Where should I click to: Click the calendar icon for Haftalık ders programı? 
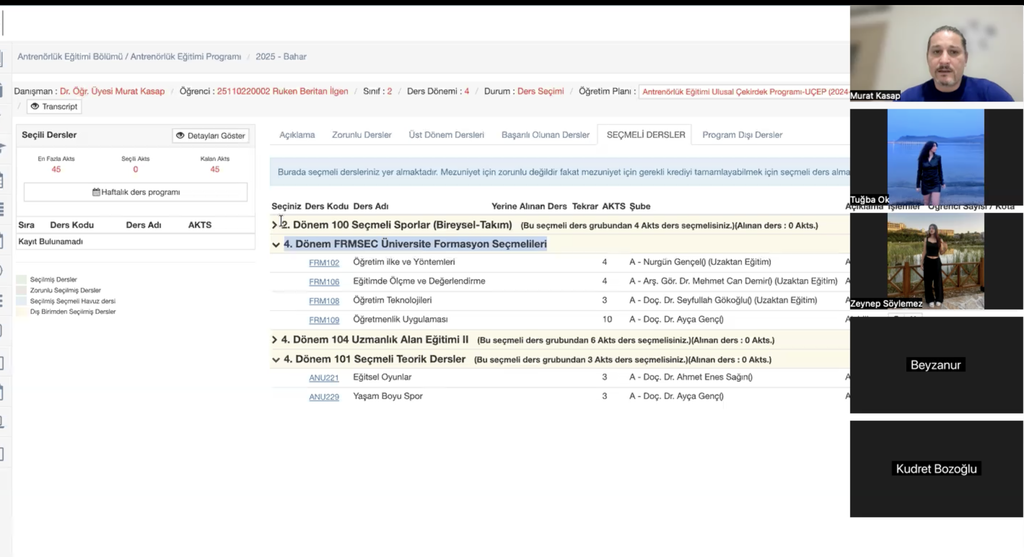[x=96, y=192]
